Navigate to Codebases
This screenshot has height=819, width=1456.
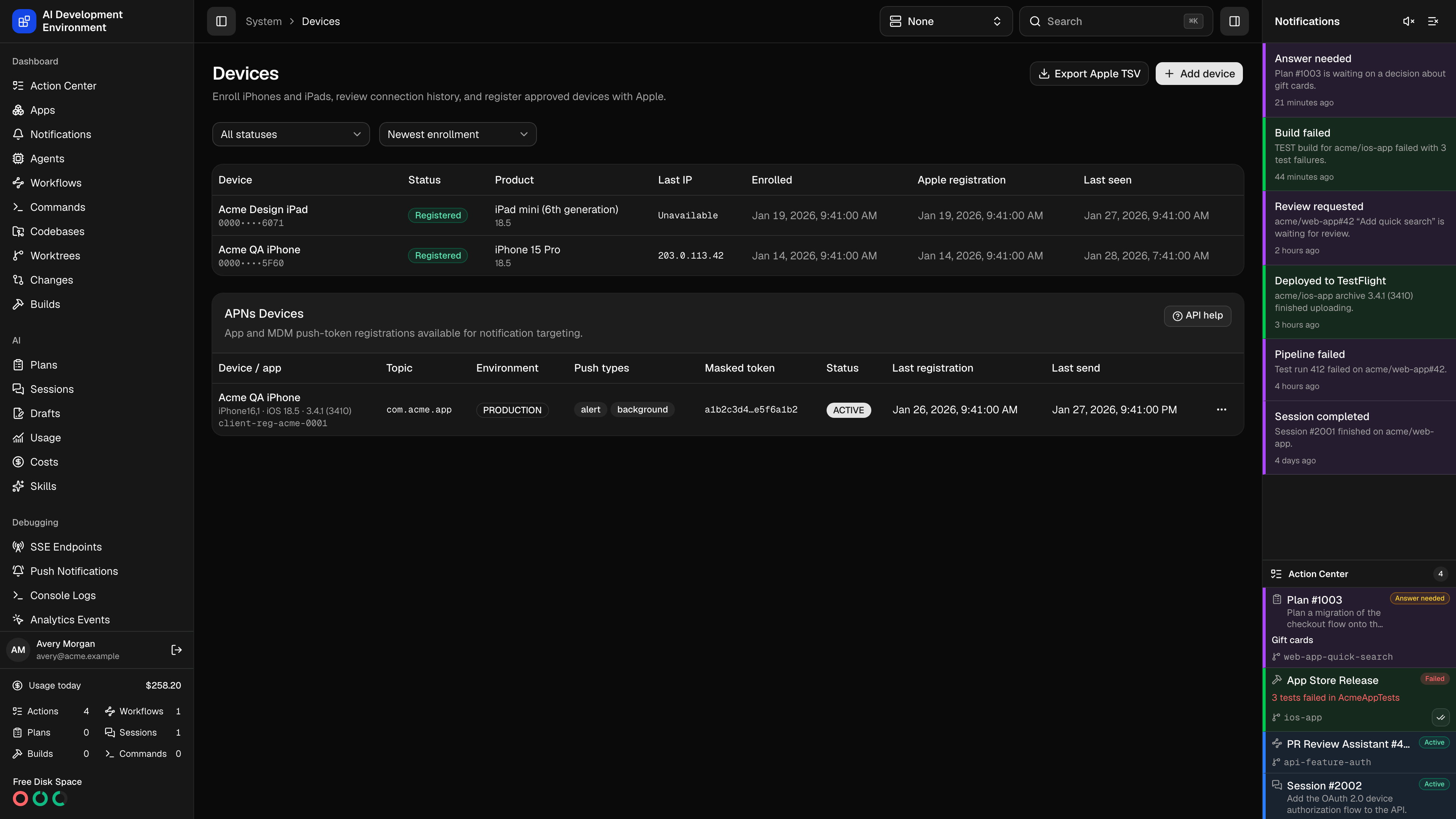pyautogui.click(x=97, y=231)
